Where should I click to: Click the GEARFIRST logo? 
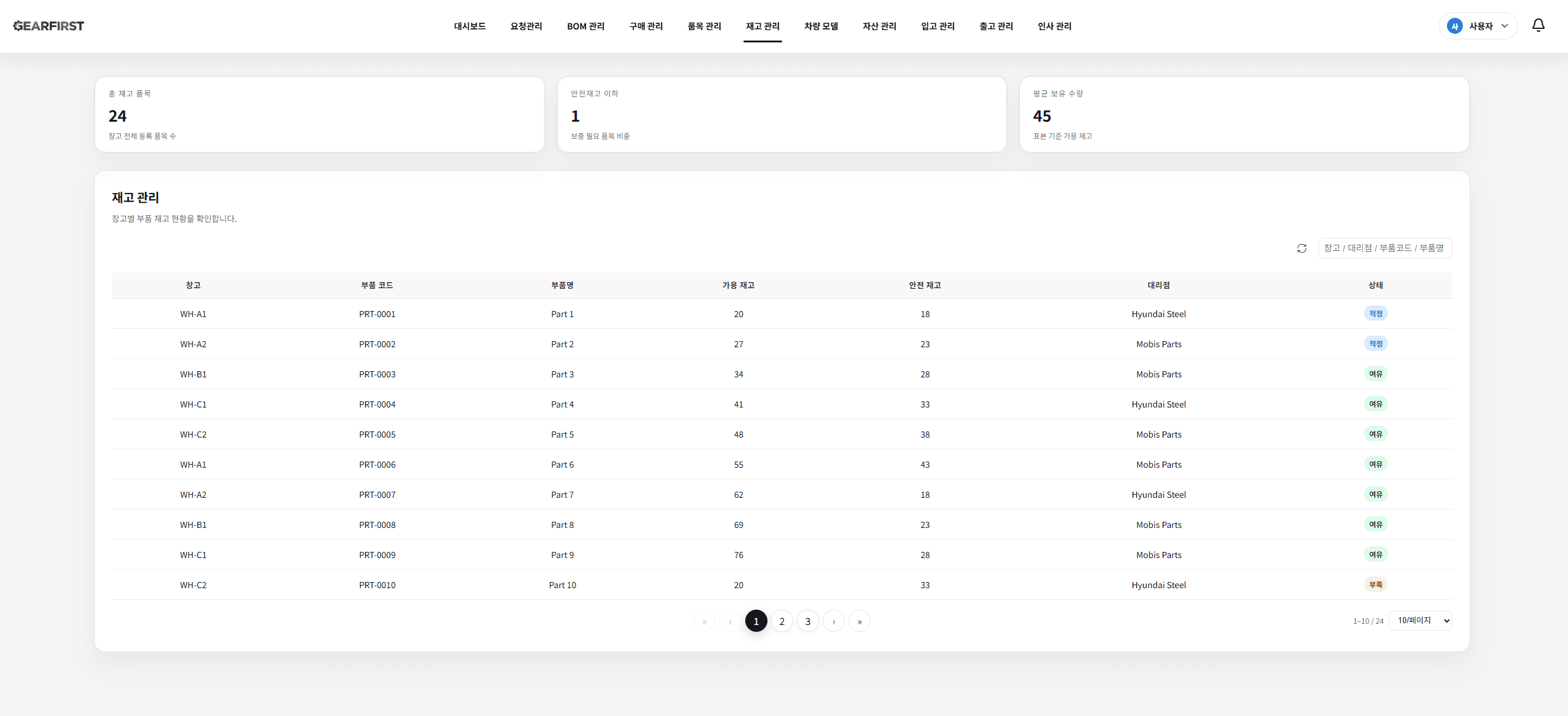click(49, 26)
